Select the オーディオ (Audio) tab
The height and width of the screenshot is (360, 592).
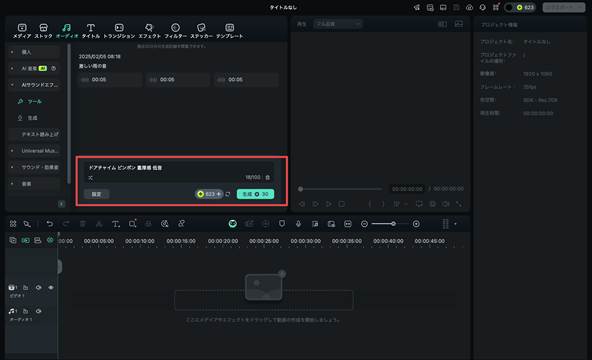[x=66, y=31]
